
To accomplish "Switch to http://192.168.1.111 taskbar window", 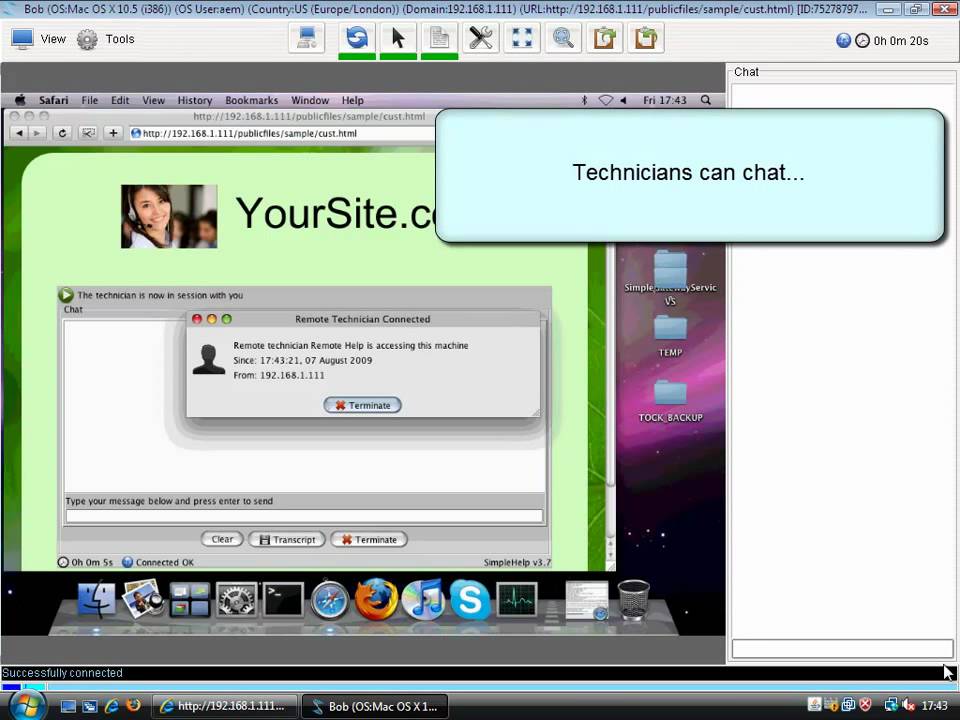I will (x=224, y=706).
